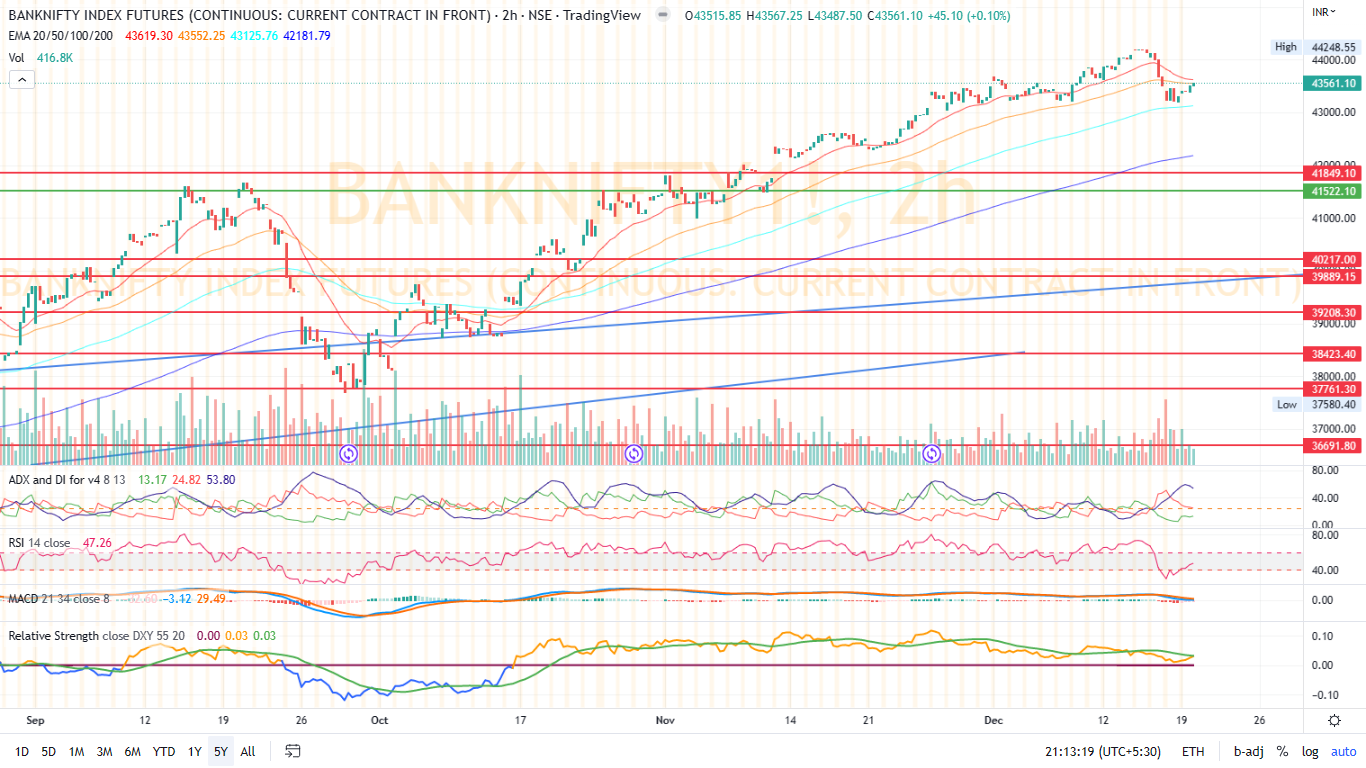
Task: Click the market status indicator icon beside TradingView
Action: tap(662, 16)
